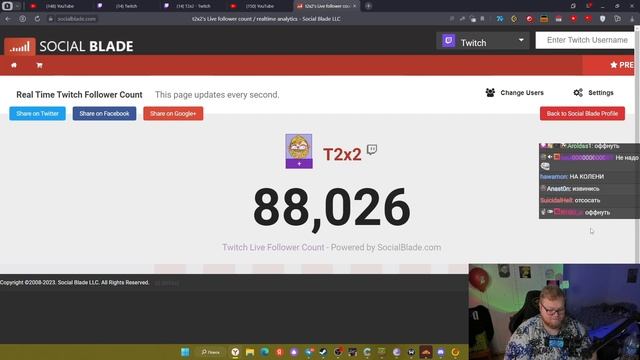640x360 pixels.
Task: Open Yandex Browser from taskbar
Action: pyautogui.click(x=235, y=352)
